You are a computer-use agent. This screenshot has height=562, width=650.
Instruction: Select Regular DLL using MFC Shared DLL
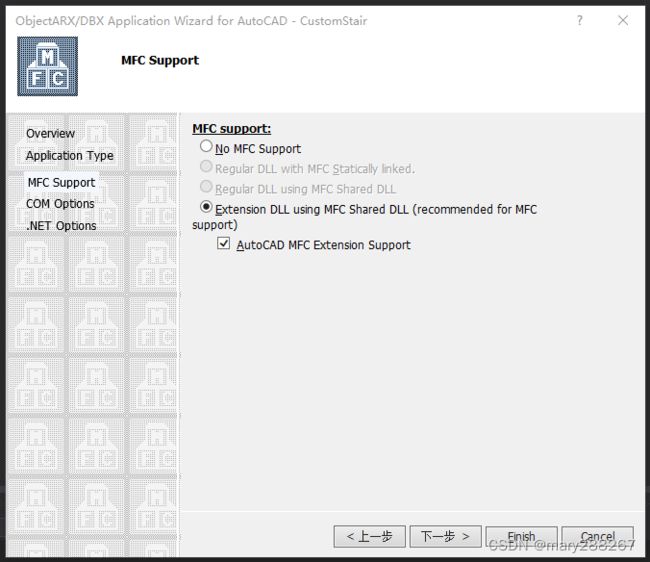(206, 187)
